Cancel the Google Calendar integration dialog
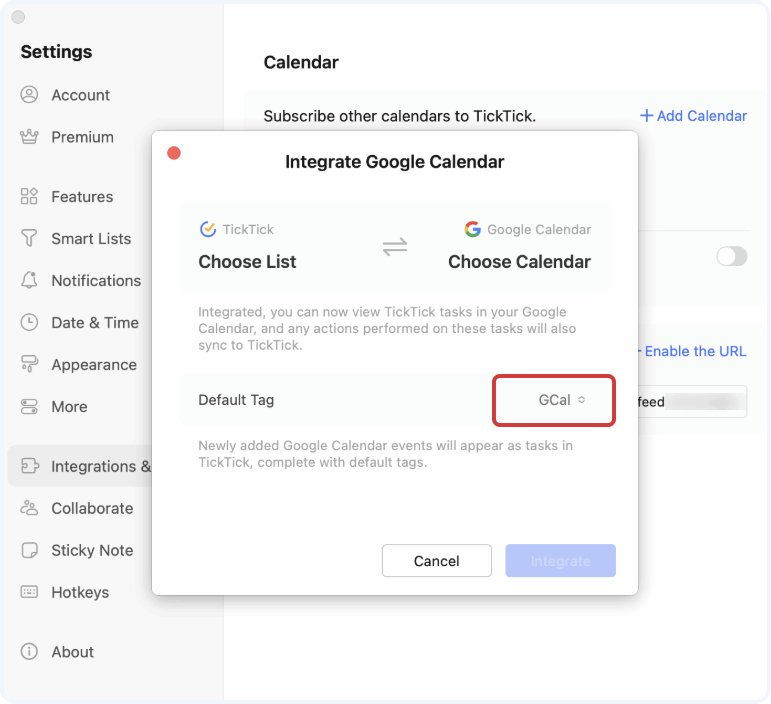 tap(436, 561)
